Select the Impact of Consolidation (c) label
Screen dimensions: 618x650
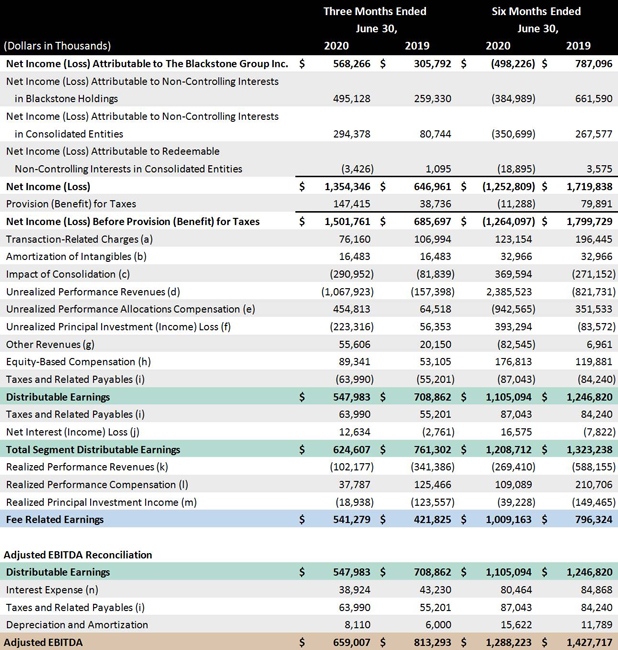(68, 274)
